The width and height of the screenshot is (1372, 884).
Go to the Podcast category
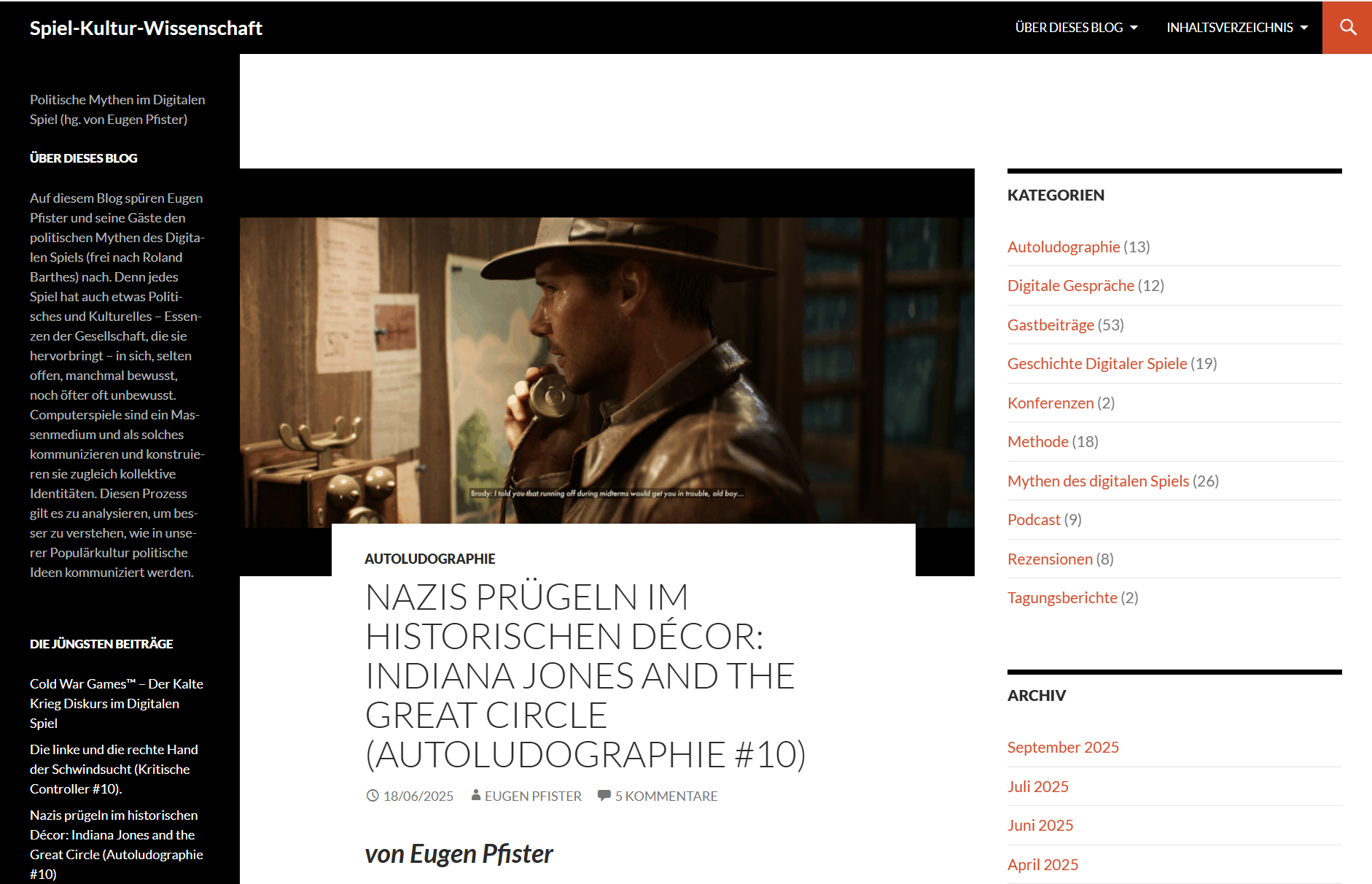1033,519
